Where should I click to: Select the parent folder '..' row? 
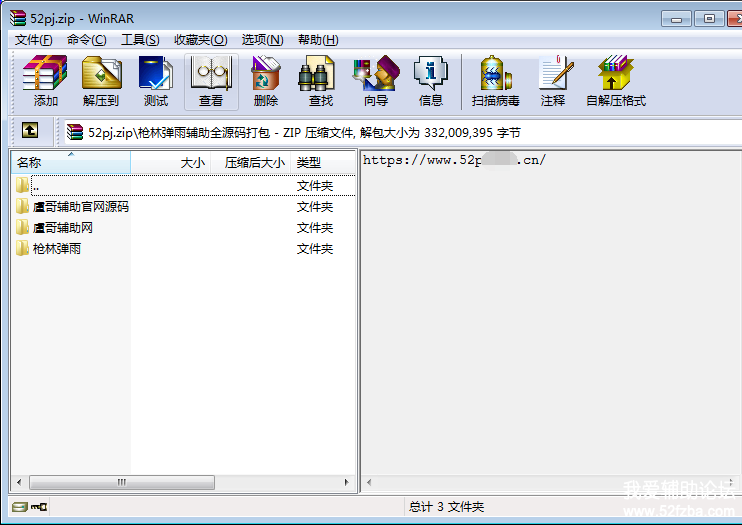tap(185, 186)
